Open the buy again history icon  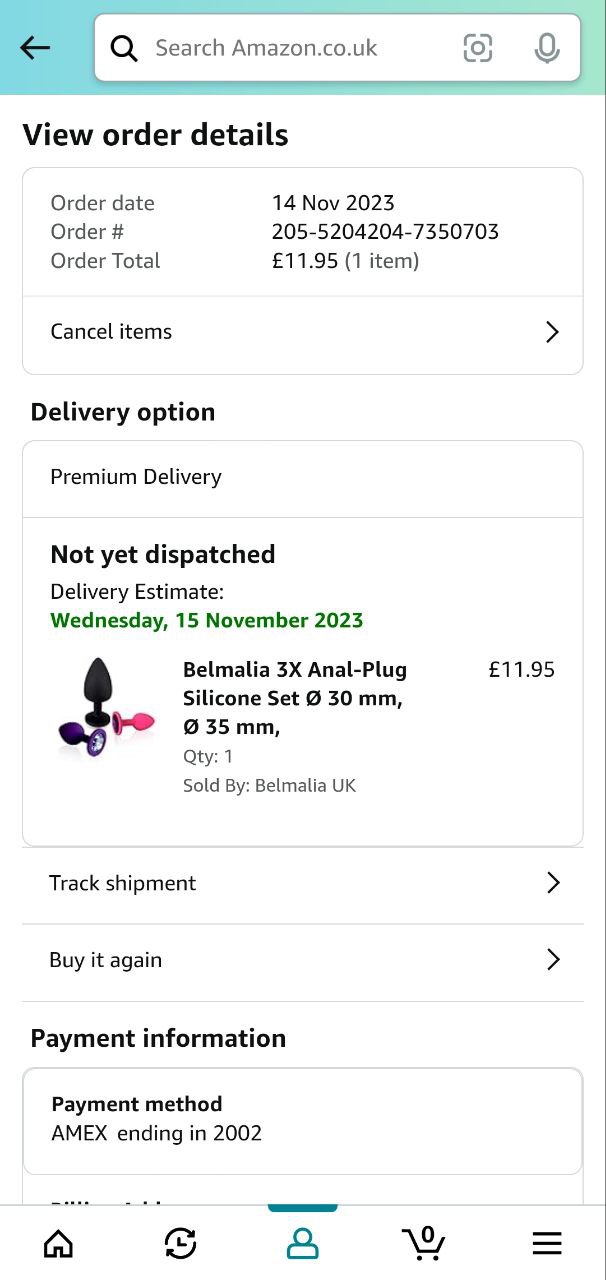[180, 1243]
